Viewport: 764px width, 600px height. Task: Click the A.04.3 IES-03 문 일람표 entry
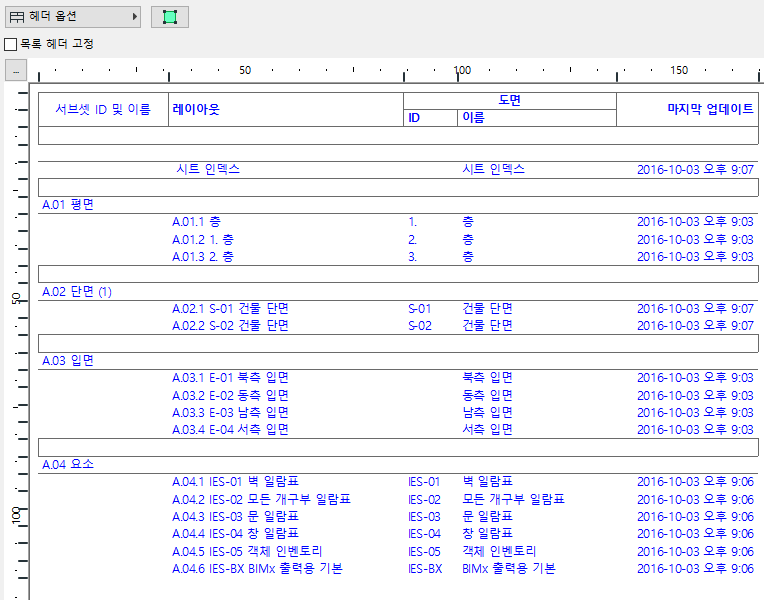coord(235,517)
